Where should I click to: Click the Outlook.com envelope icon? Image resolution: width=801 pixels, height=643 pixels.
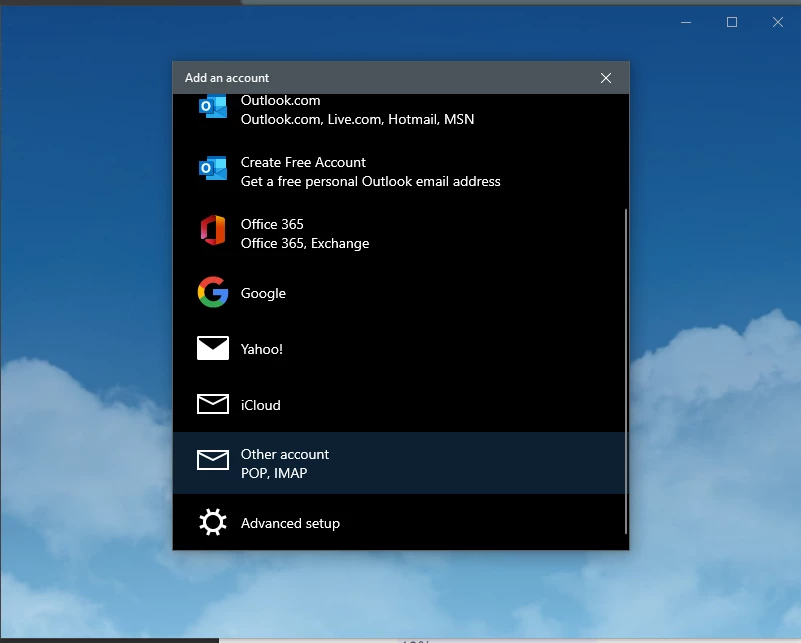click(213, 106)
